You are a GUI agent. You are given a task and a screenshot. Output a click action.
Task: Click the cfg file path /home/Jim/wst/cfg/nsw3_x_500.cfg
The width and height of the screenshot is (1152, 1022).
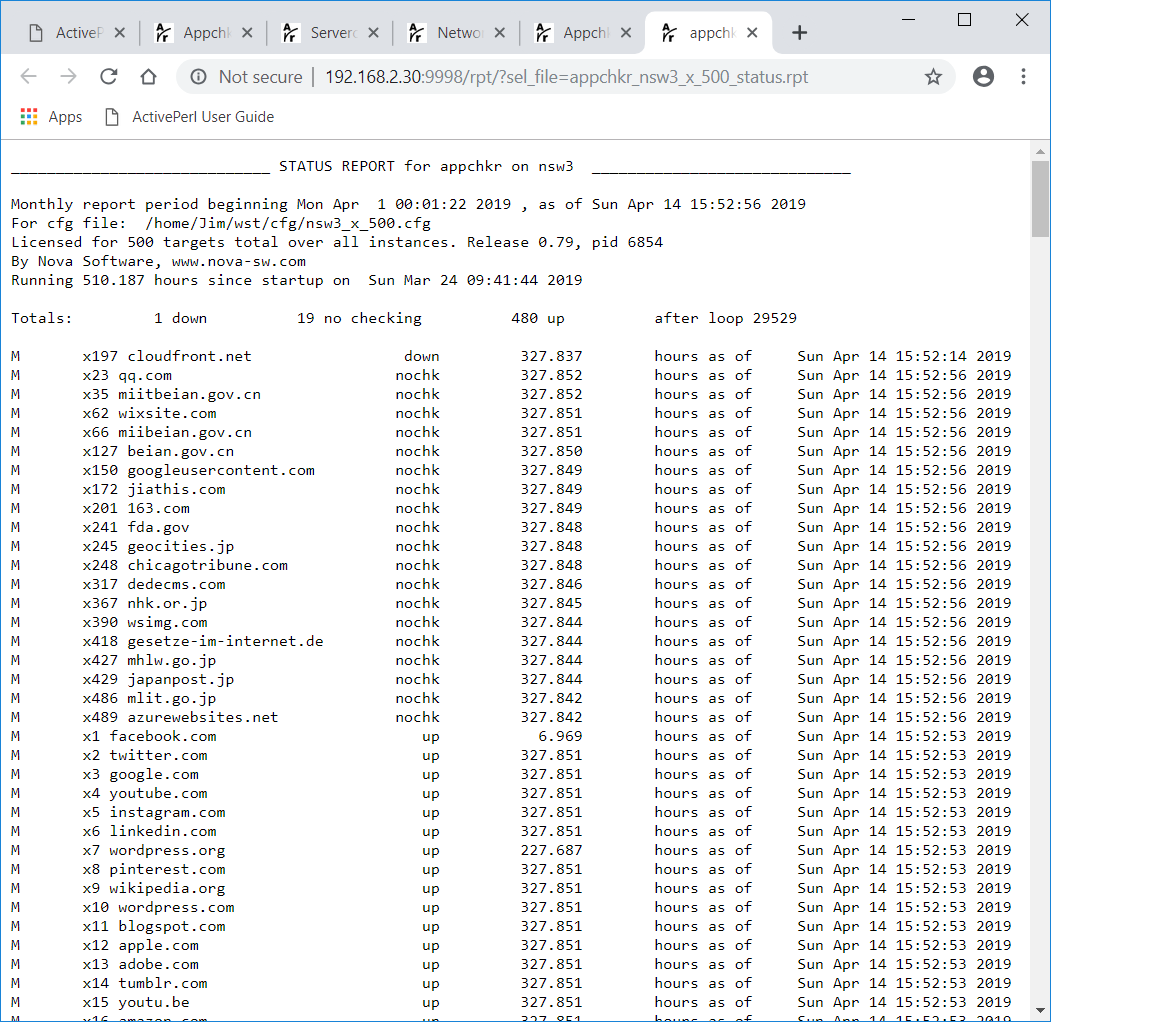[288, 223]
